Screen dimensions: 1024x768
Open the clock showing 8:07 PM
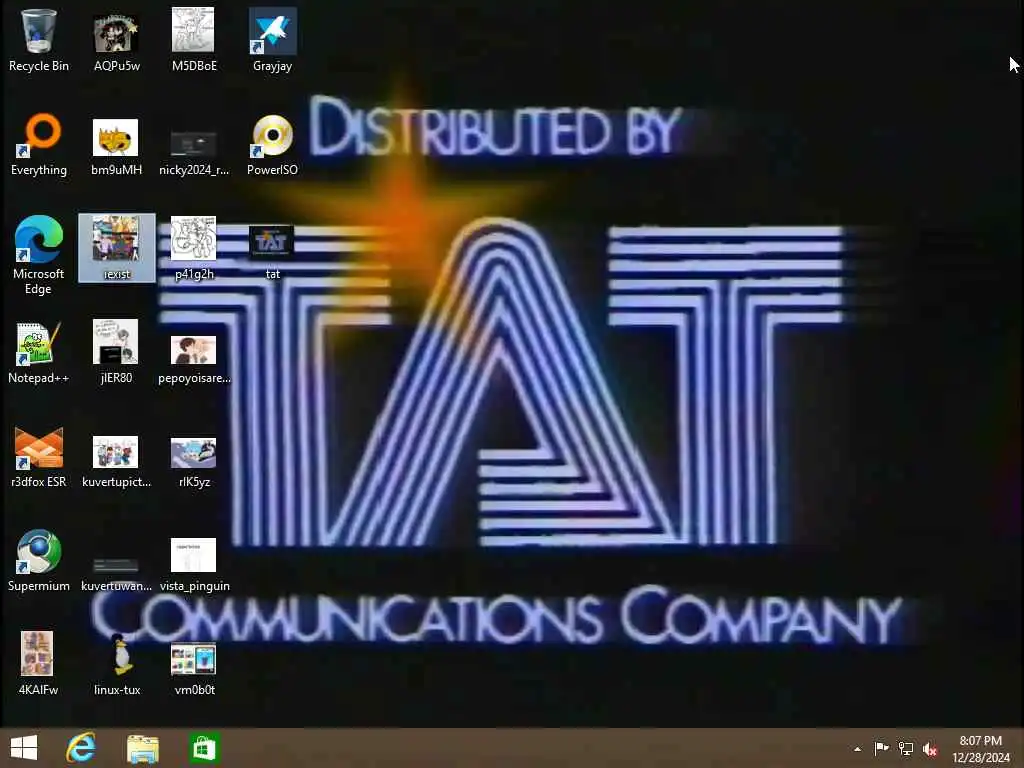(x=980, y=749)
